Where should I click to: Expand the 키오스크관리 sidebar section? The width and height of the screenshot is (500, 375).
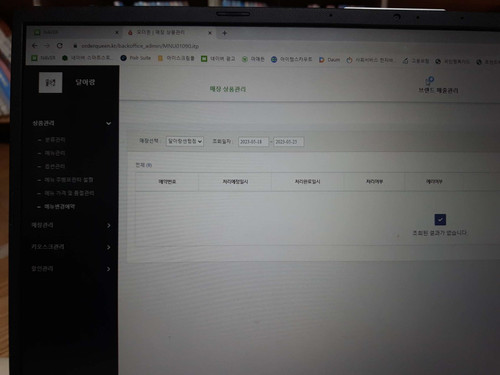(71, 247)
